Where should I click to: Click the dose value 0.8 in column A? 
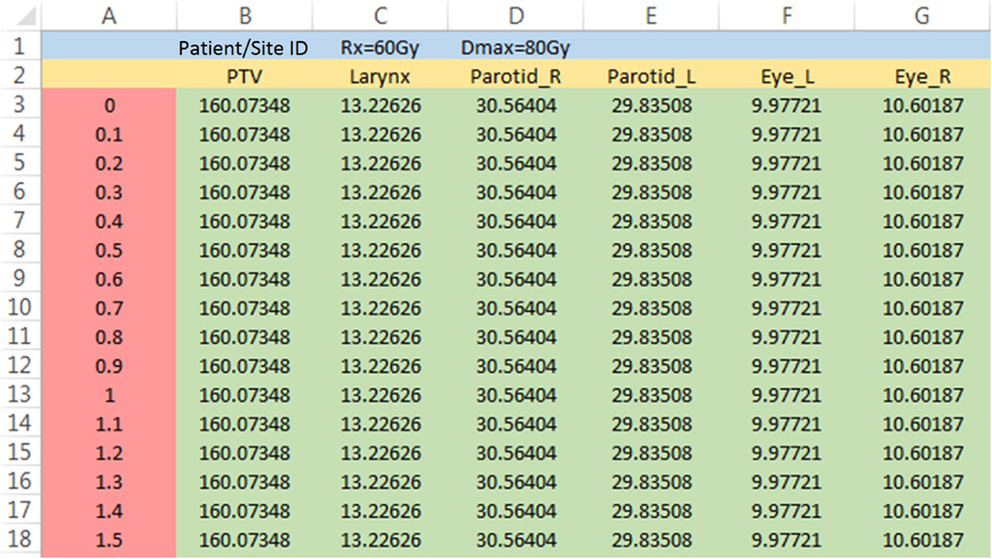[x=109, y=337]
